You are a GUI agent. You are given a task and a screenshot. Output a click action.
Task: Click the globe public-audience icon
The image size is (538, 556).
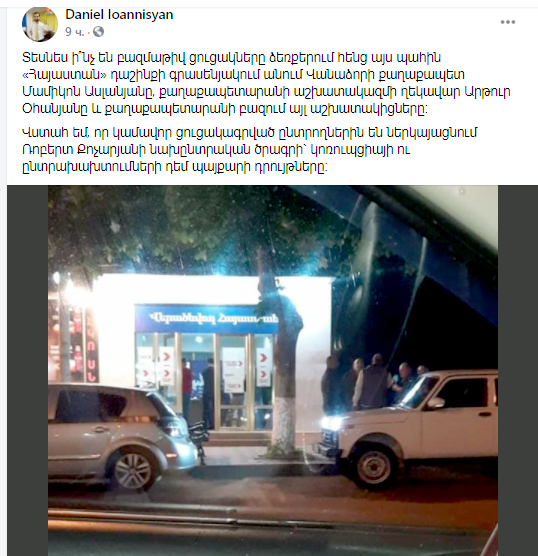98,32
